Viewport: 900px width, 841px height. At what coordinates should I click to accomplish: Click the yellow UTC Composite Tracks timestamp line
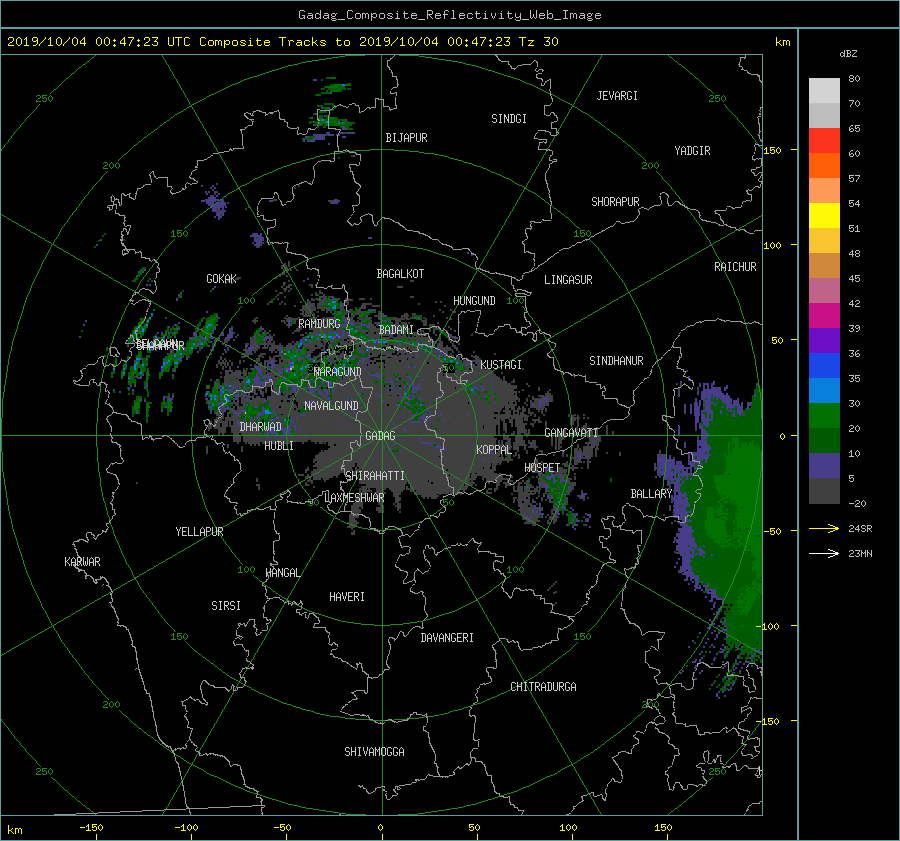[282, 42]
